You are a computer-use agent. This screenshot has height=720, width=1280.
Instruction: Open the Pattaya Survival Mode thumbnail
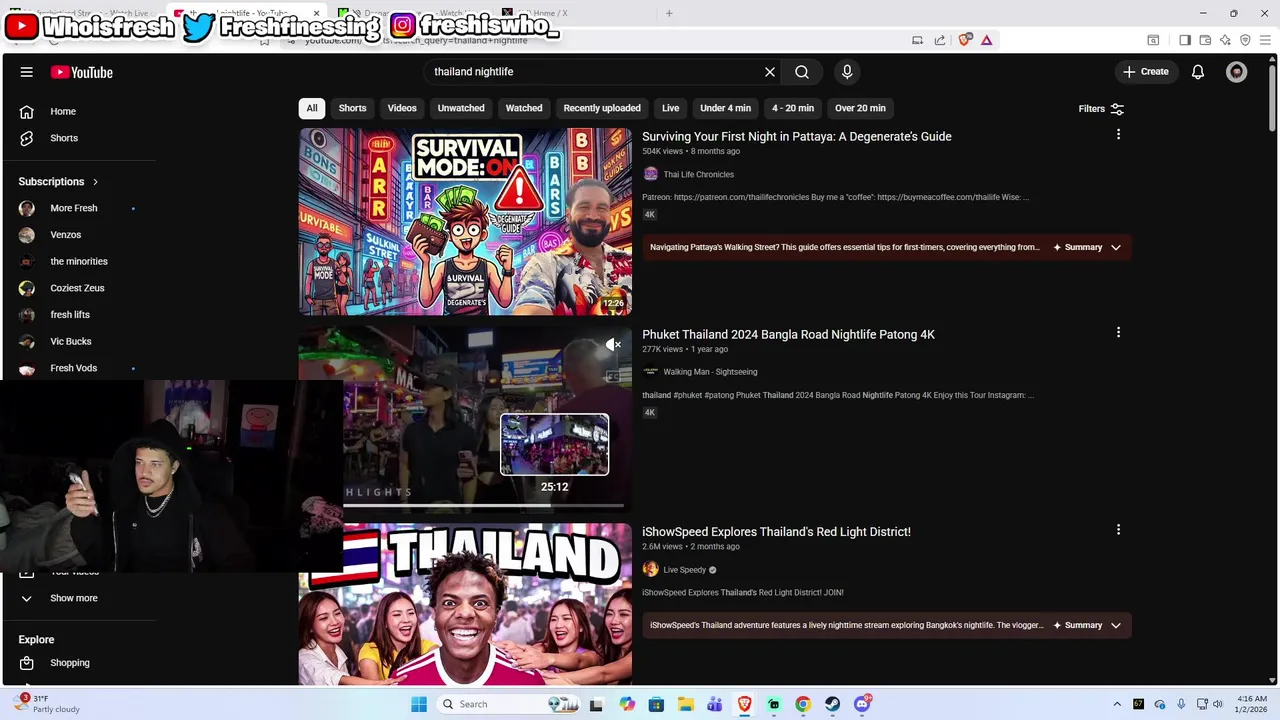pos(465,221)
